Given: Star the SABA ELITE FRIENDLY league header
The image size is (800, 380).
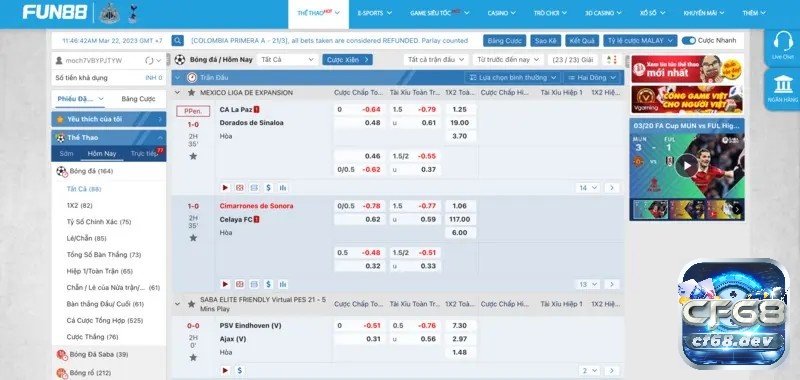Looking at the screenshot, I should tap(191, 304).
